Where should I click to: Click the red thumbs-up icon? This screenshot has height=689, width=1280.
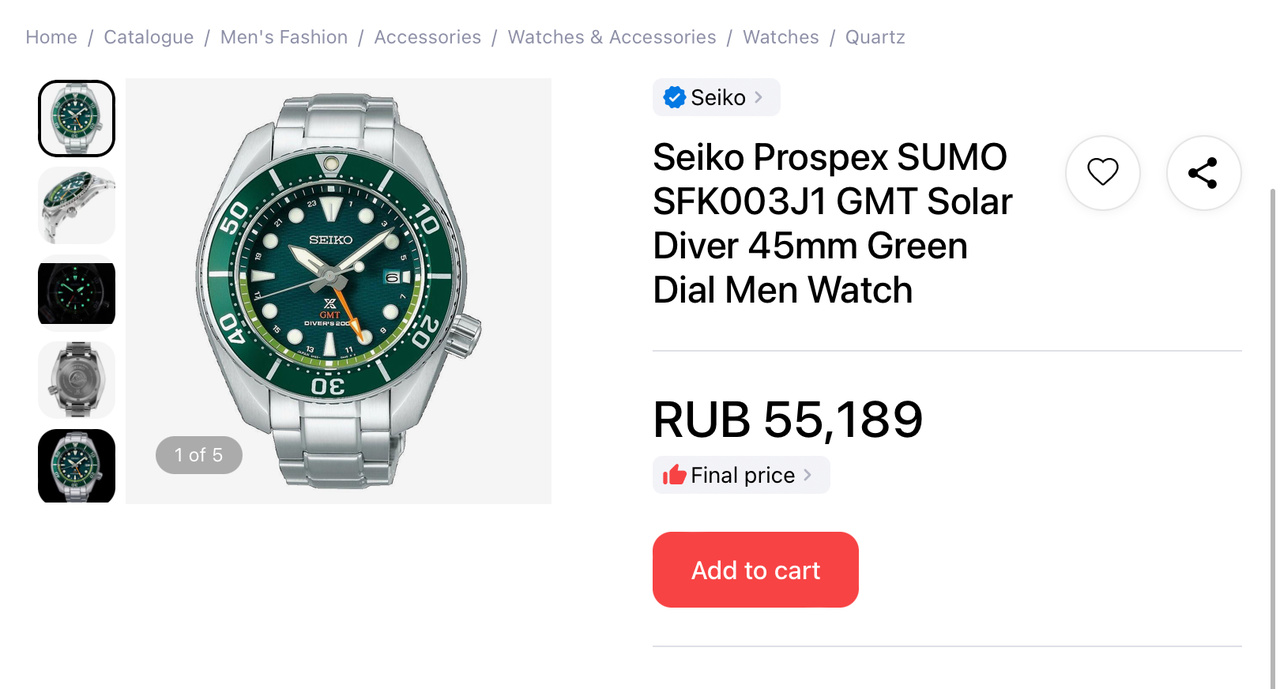675,475
